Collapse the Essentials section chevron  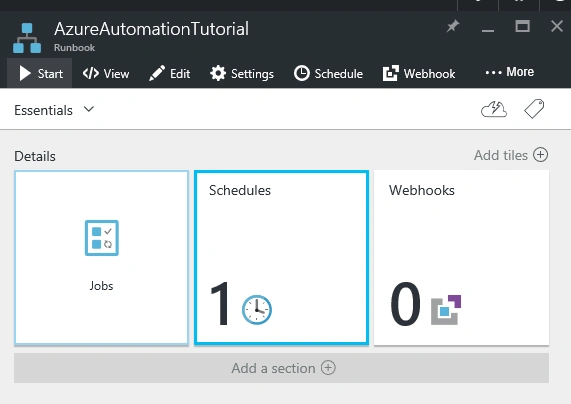(89, 109)
